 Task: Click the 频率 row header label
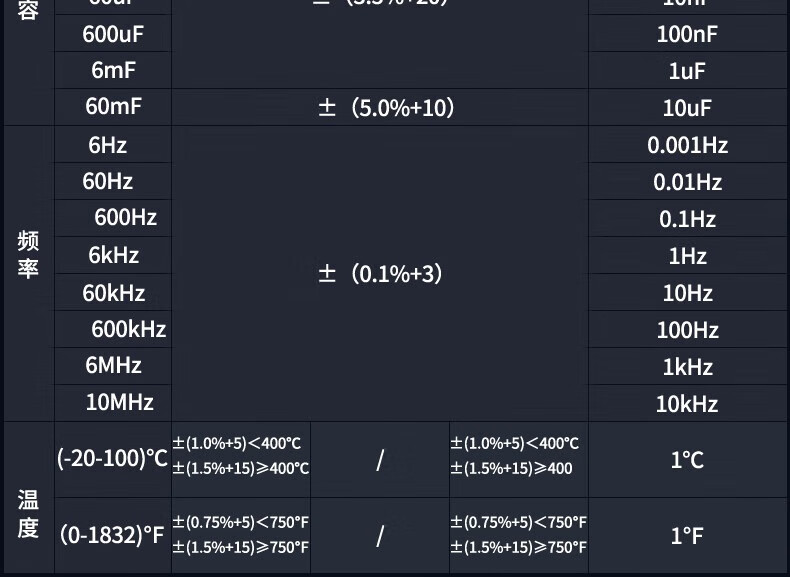pyautogui.click(x=28, y=255)
